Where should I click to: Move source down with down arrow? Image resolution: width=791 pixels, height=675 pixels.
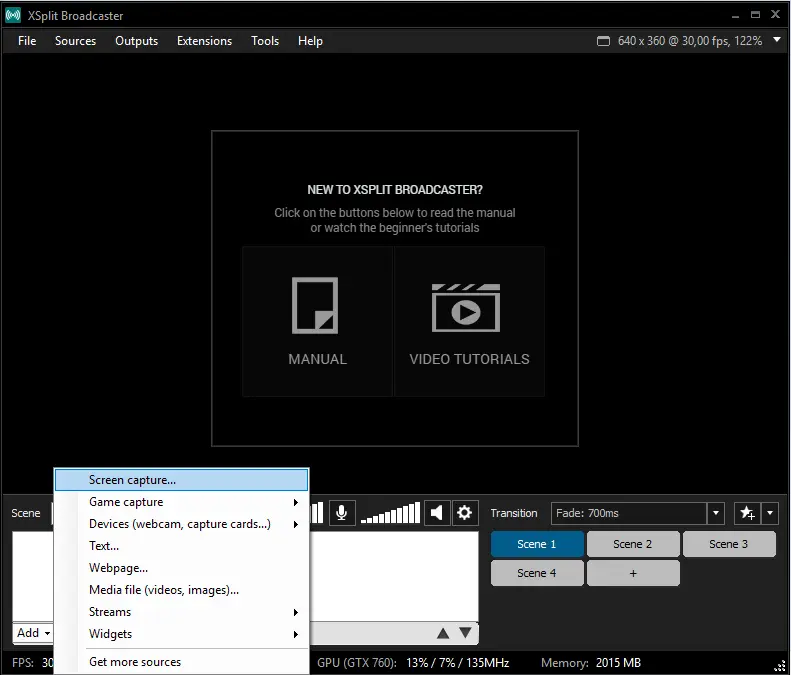coord(465,633)
